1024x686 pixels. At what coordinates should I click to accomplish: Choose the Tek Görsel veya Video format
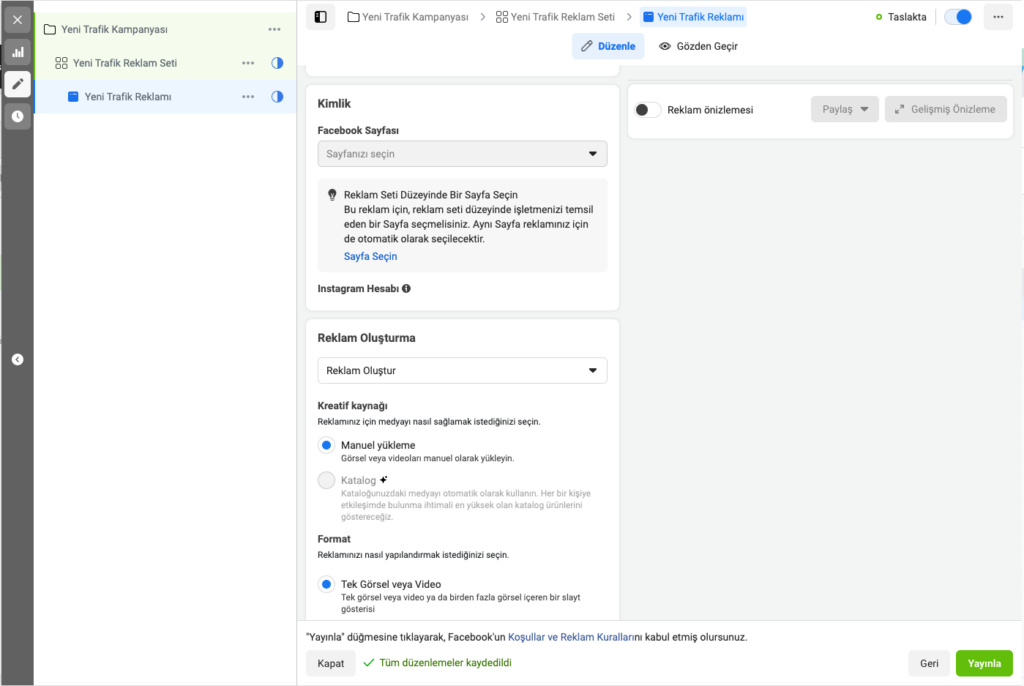click(x=326, y=584)
